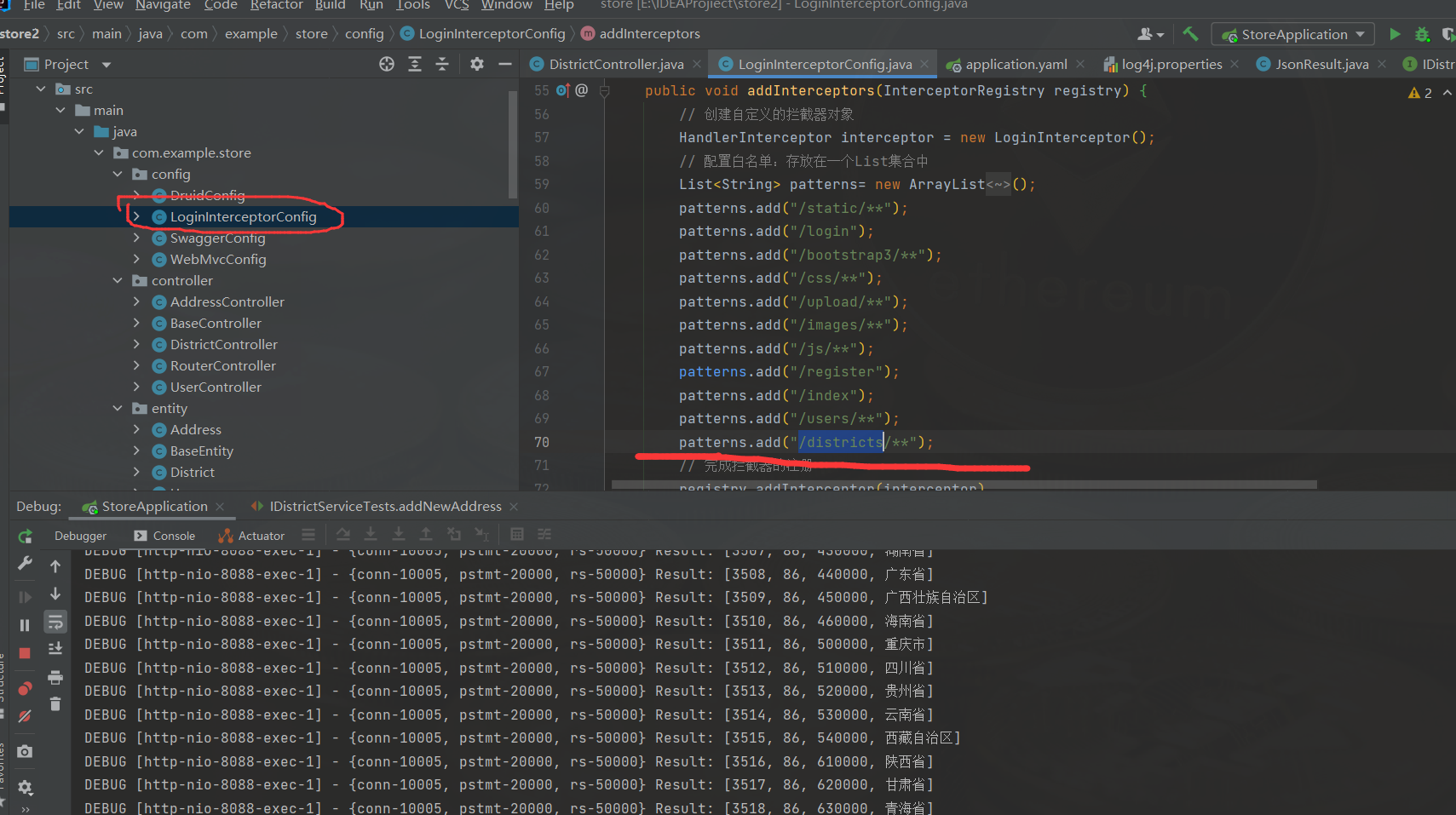Click the Evaluate Expression calculator icon
1456x815 pixels.
click(x=517, y=535)
